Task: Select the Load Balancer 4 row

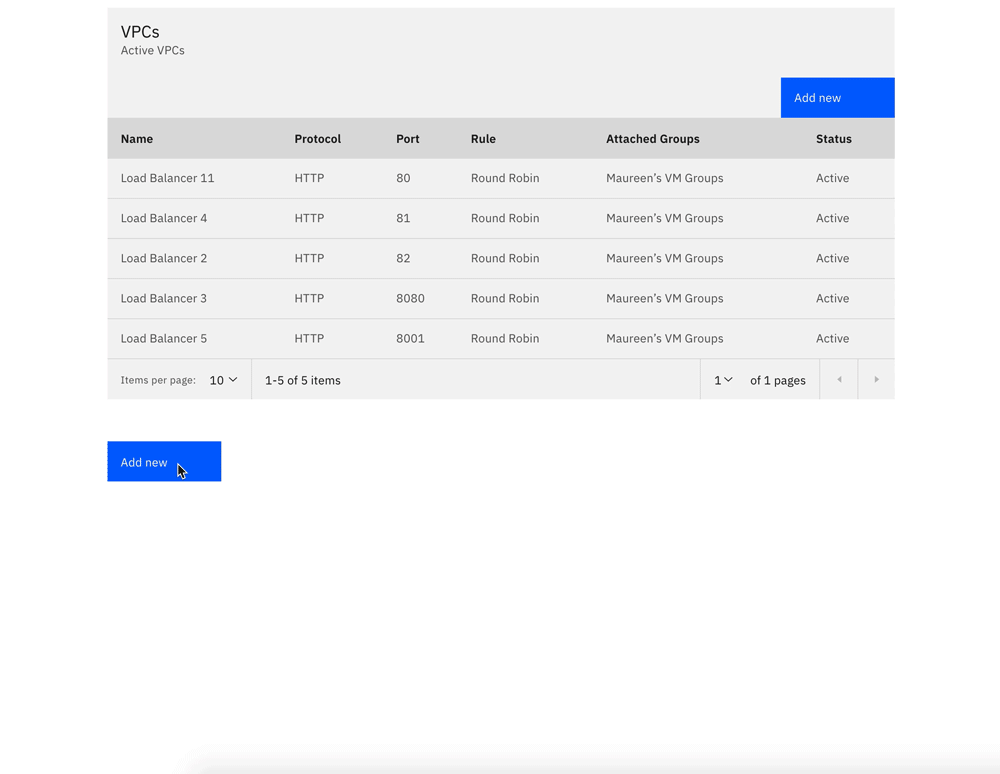Action: point(164,218)
